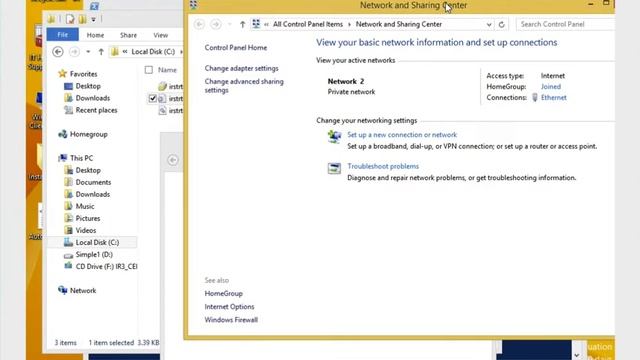
Task: Select Pictures folder under This PC
Action: pos(88,218)
